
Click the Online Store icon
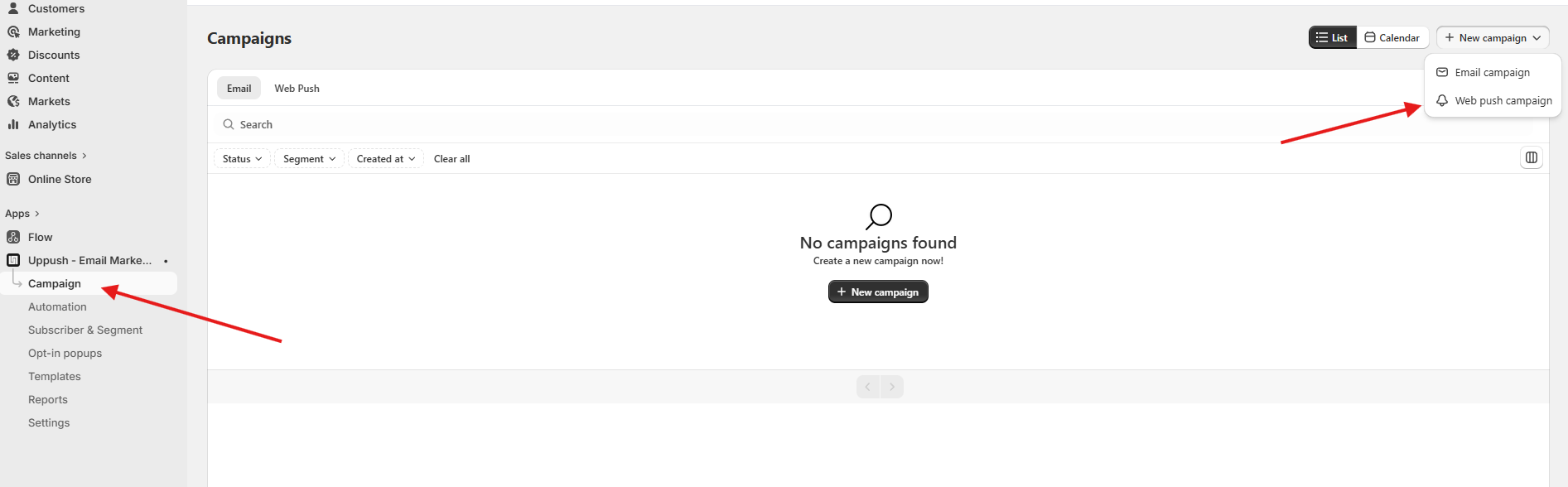coord(13,179)
